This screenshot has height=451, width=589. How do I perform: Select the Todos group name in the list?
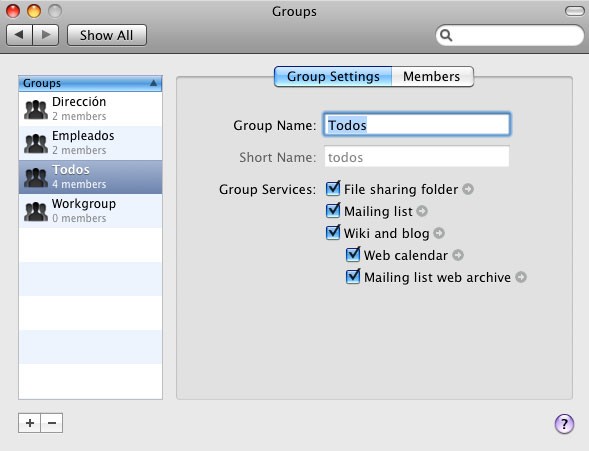tap(71, 170)
